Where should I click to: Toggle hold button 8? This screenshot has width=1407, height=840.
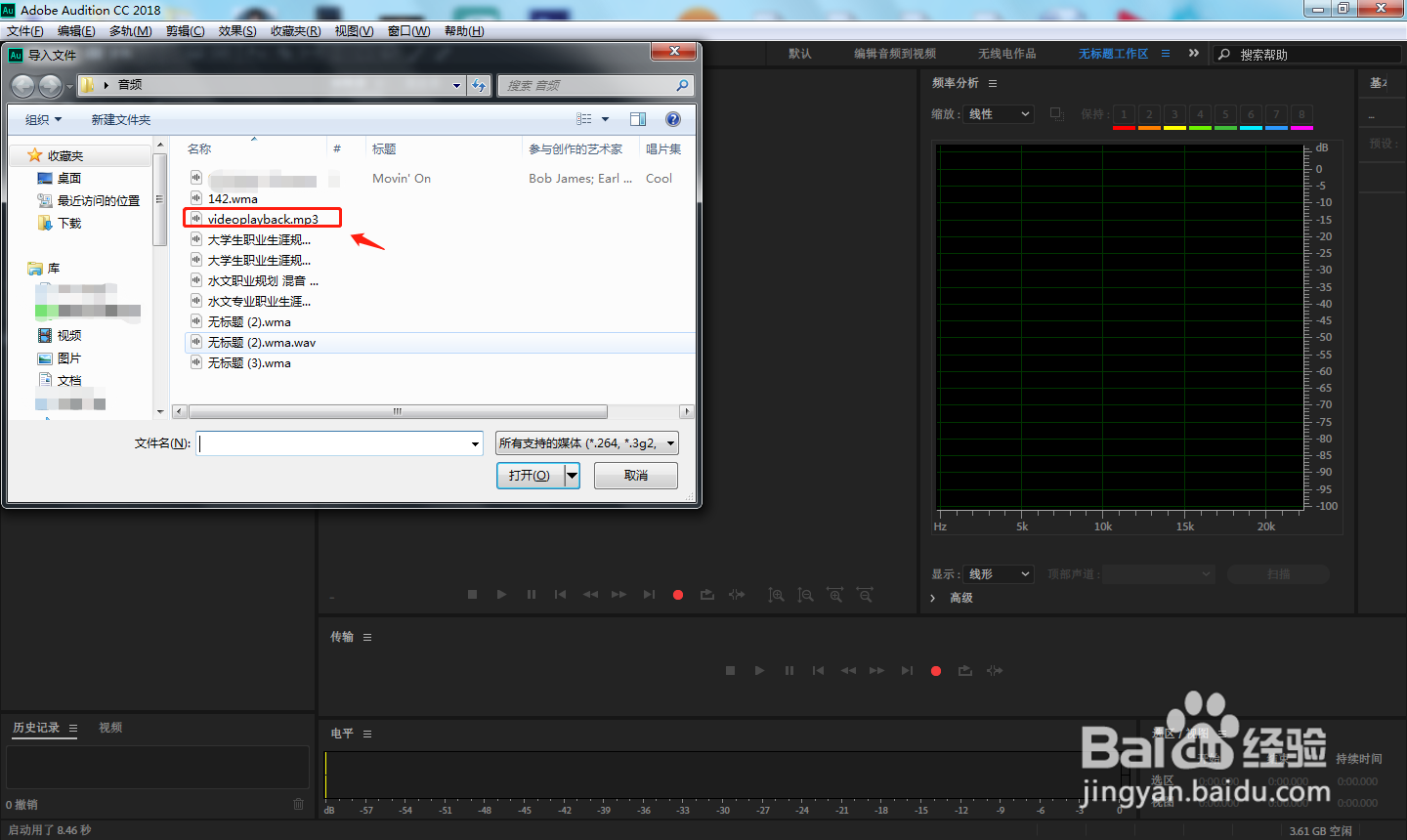pos(1301,114)
